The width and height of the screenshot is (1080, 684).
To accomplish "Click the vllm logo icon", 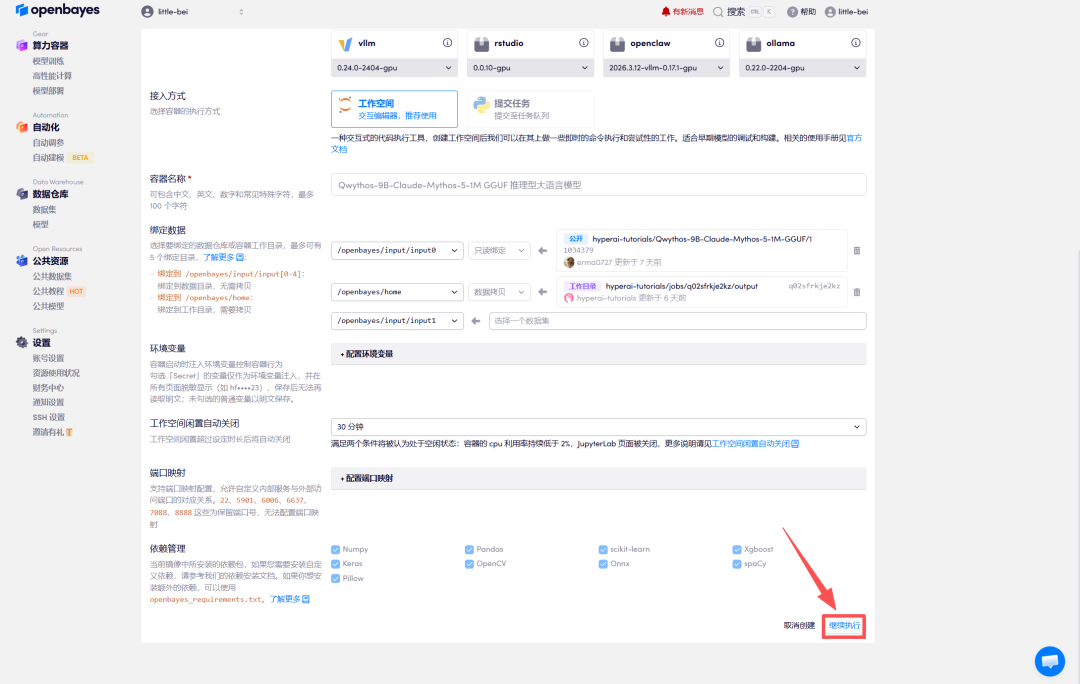I will pyautogui.click(x=345, y=43).
